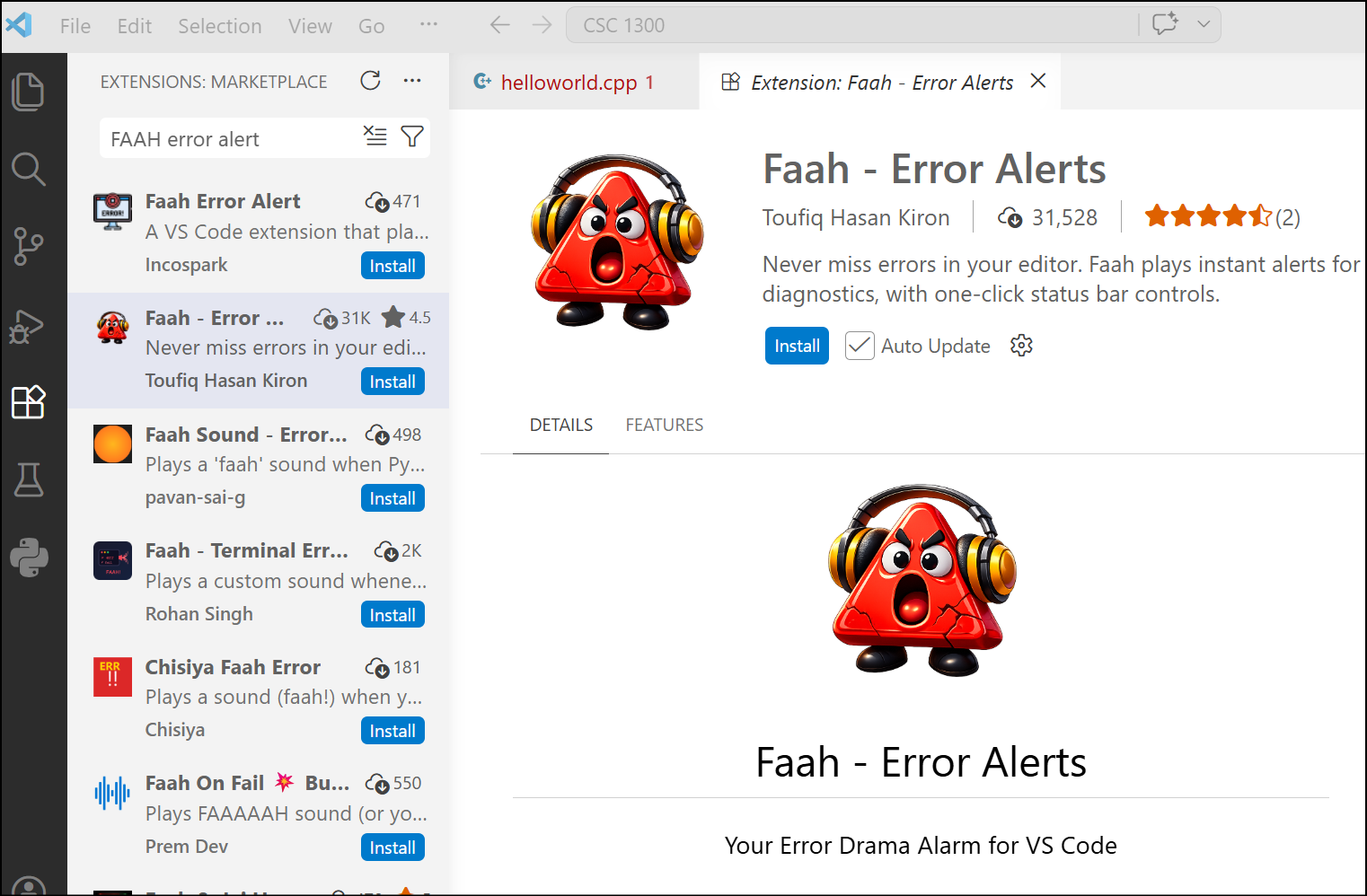Open the Run and Debug view
This screenshot has height=896, width=1367.
[28, 326]
